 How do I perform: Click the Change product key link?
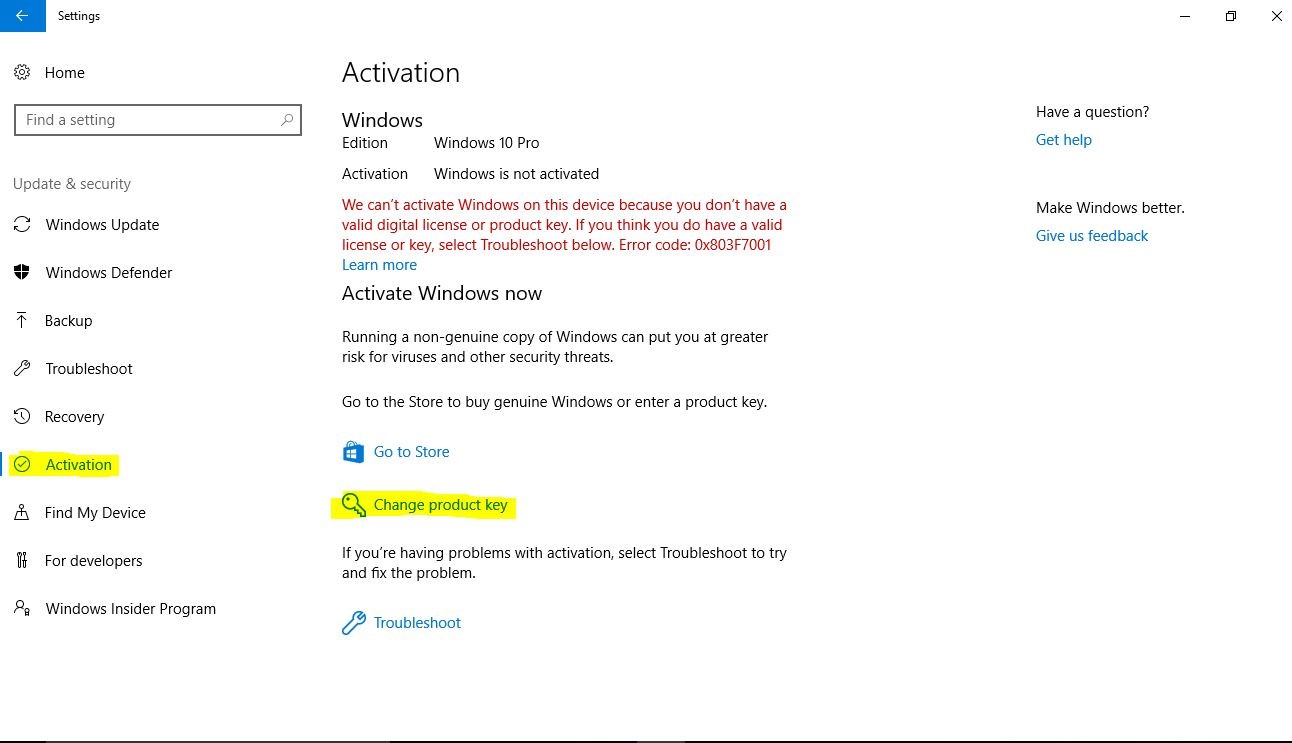(x=441, y=505)
